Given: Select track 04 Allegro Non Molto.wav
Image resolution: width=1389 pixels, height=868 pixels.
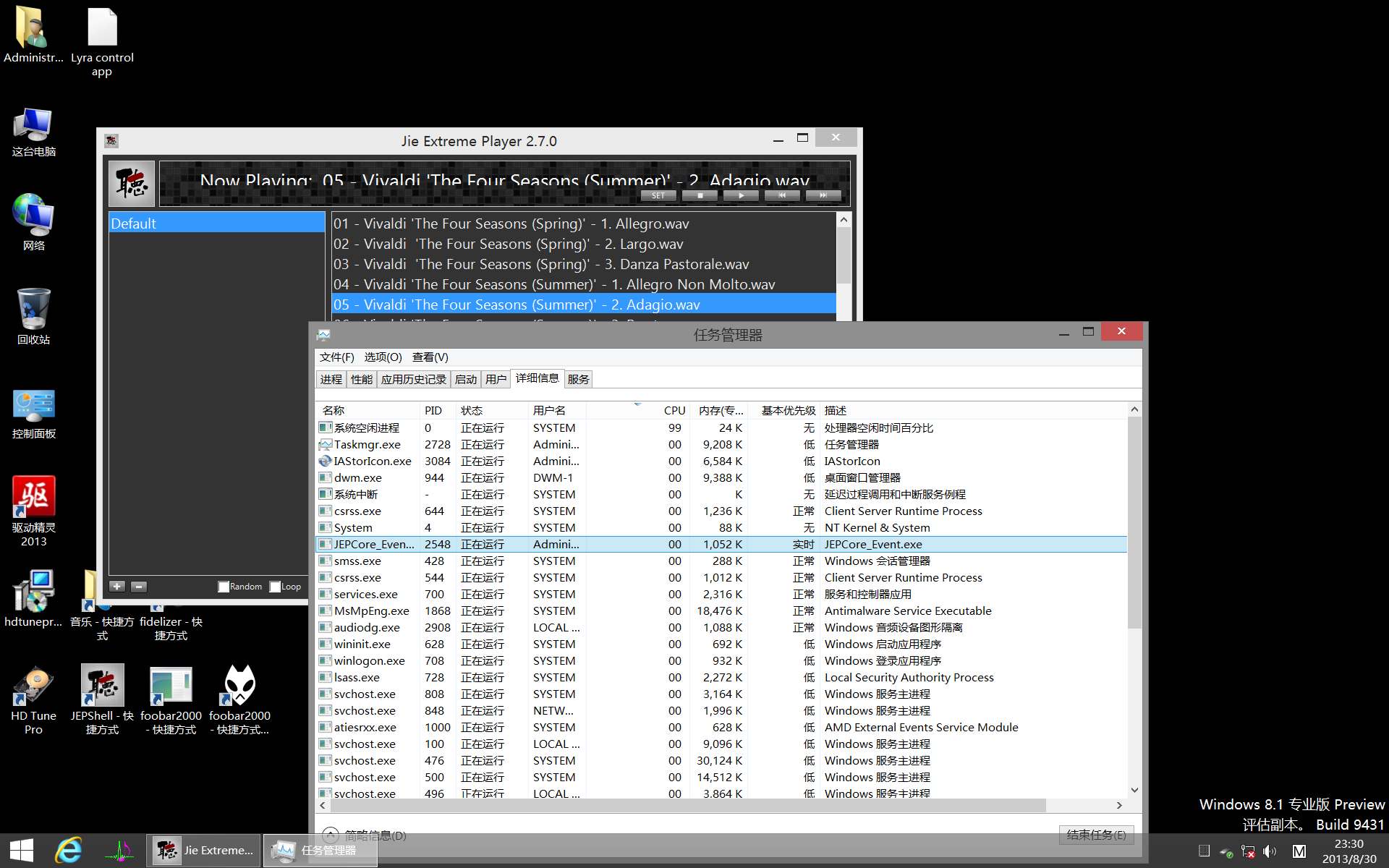Looking at the screenshot, I should [583, 284].
